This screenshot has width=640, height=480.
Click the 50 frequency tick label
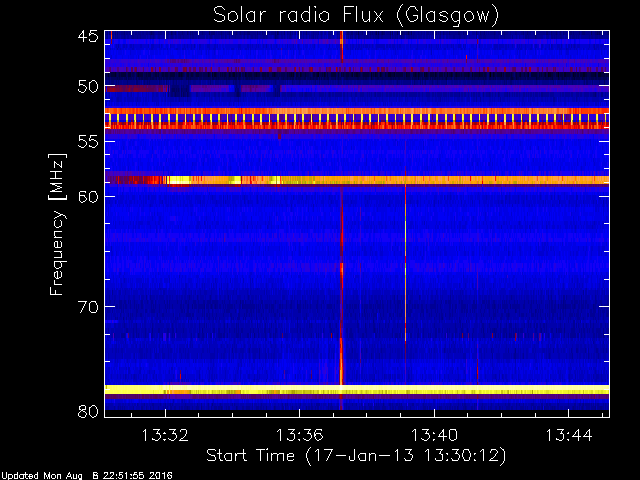pos(88,87)
